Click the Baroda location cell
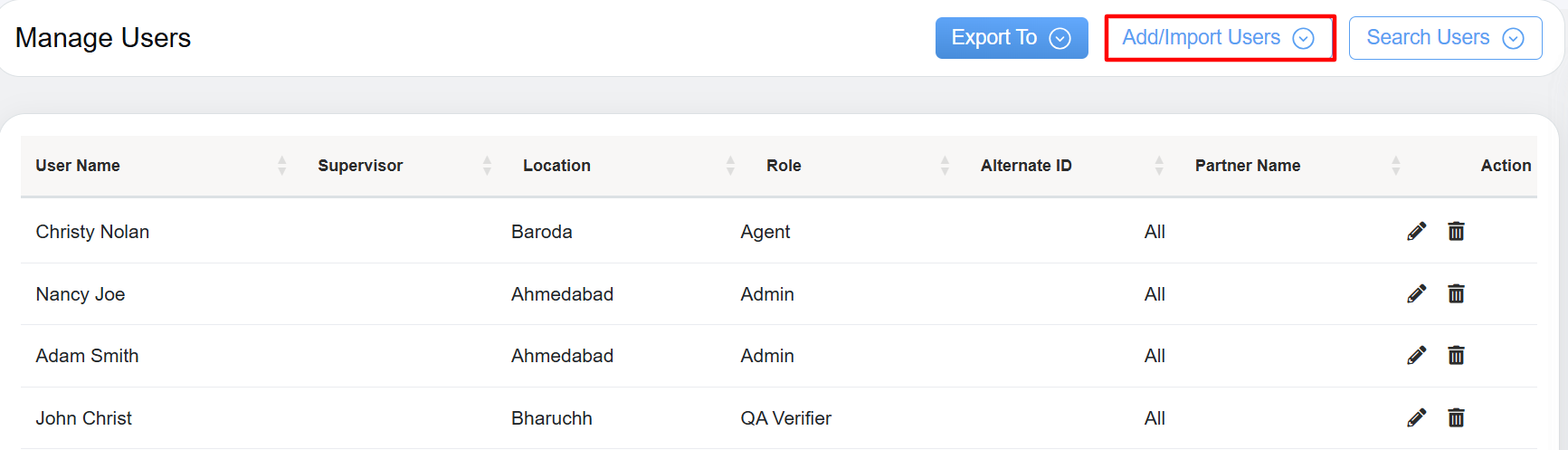 (541, 232)
